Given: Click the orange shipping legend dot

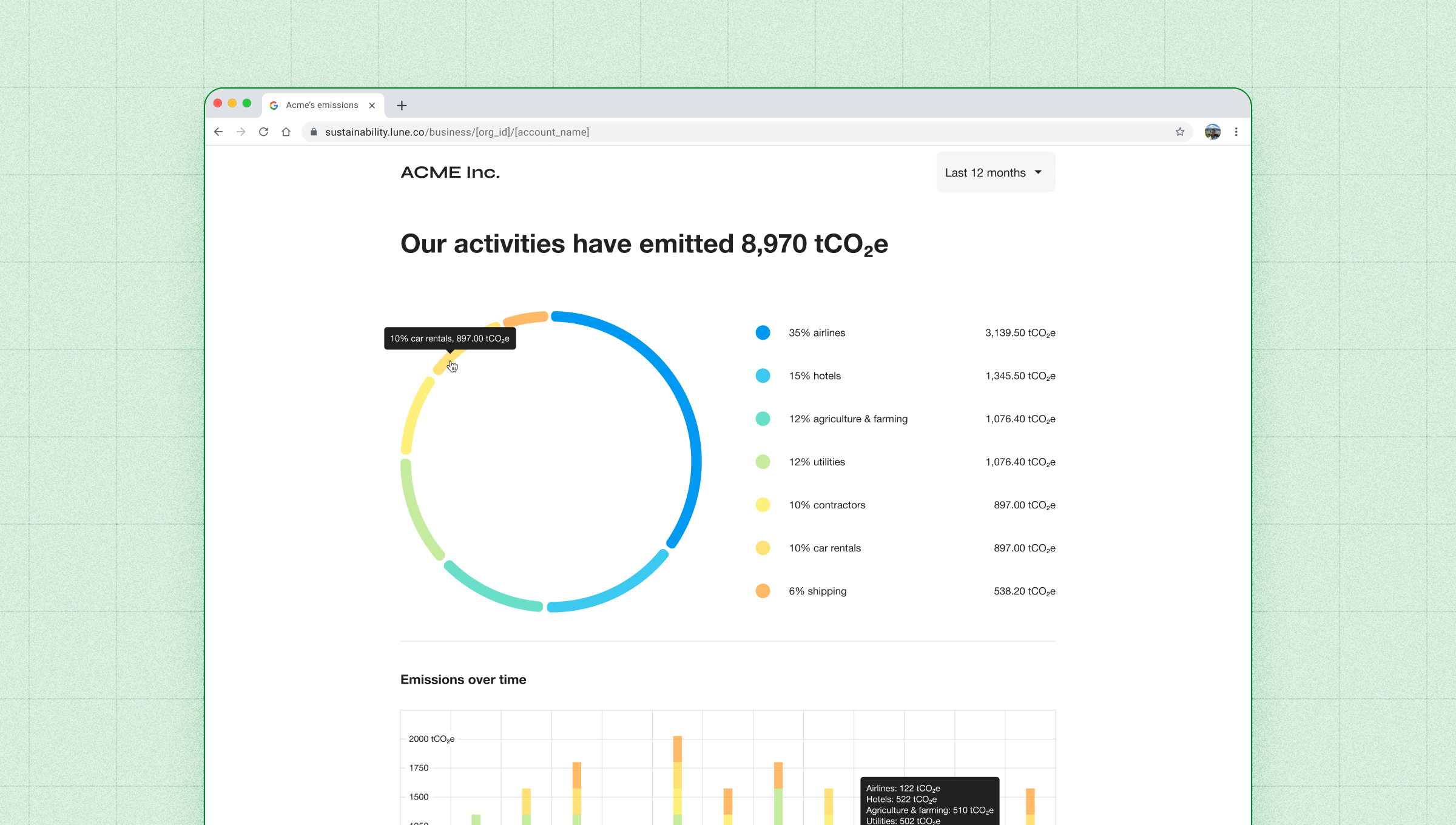Looking at the screenshot, I should pos(763,591).
